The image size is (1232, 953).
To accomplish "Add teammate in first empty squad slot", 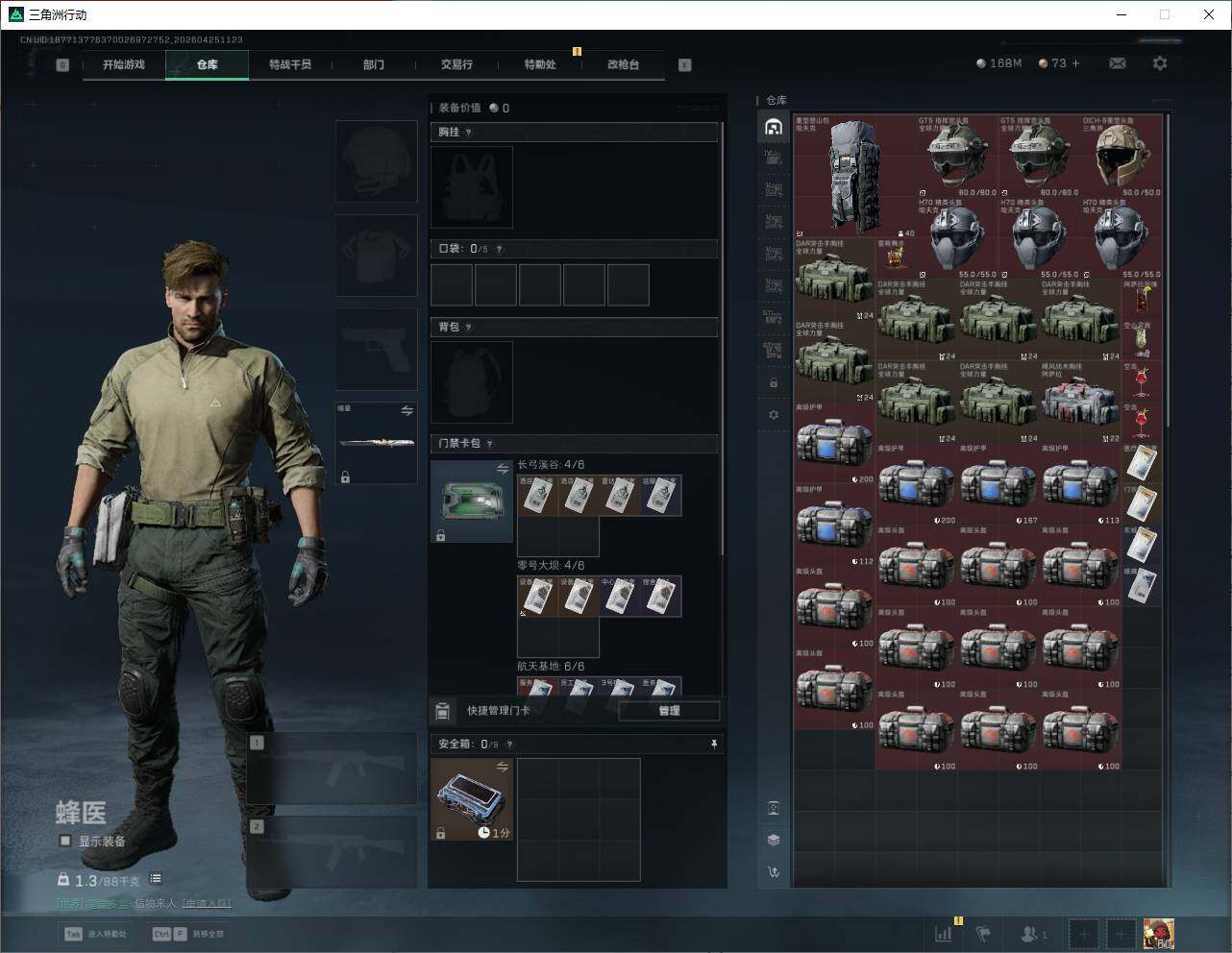I will coord(1084,934).
